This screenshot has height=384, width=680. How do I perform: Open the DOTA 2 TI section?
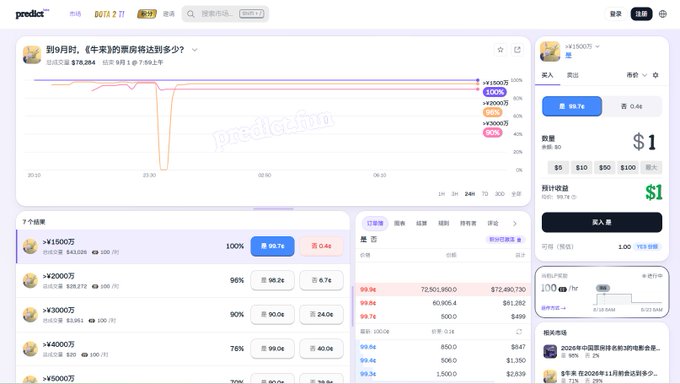point(109,14)
